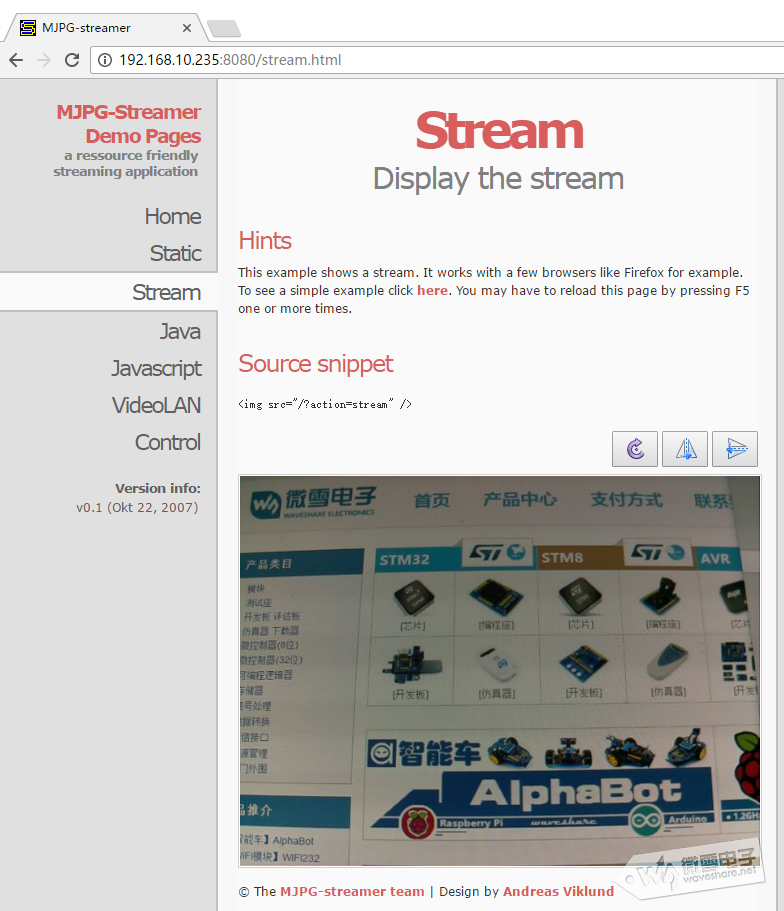Open the Javascript demo page

156,368
